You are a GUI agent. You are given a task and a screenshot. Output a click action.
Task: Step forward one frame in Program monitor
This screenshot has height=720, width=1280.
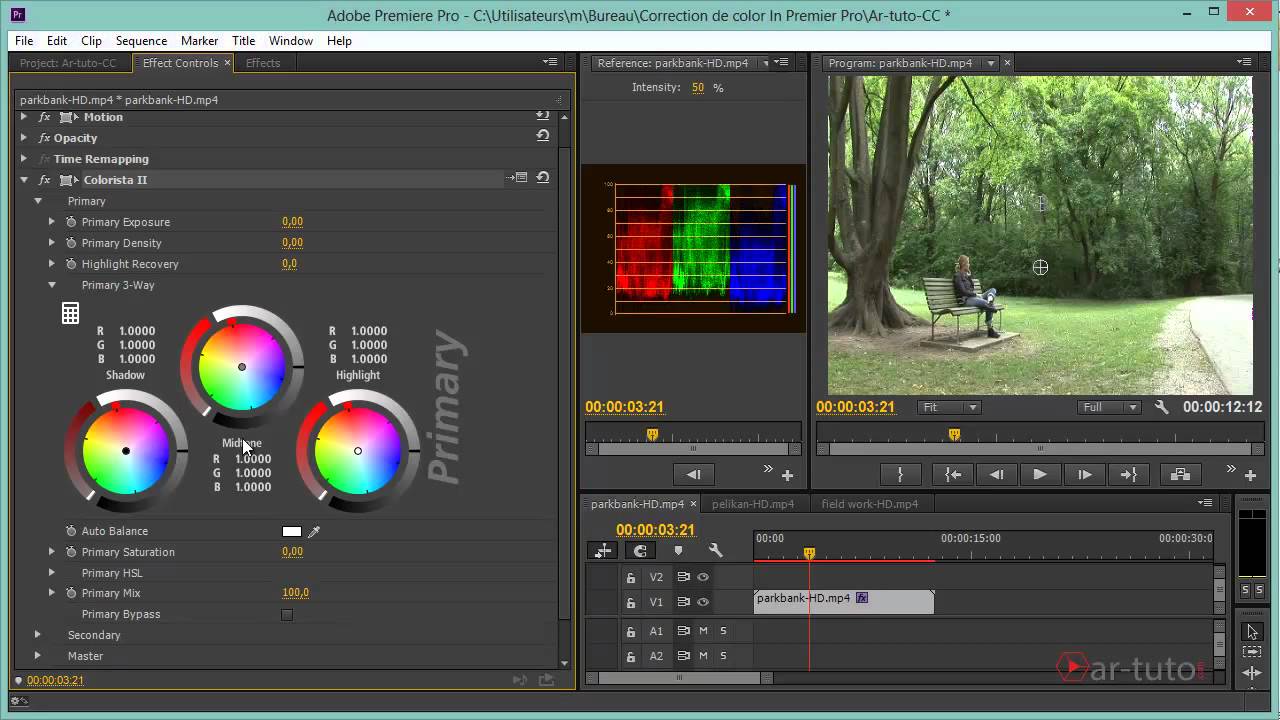[x=1084, y=475]
